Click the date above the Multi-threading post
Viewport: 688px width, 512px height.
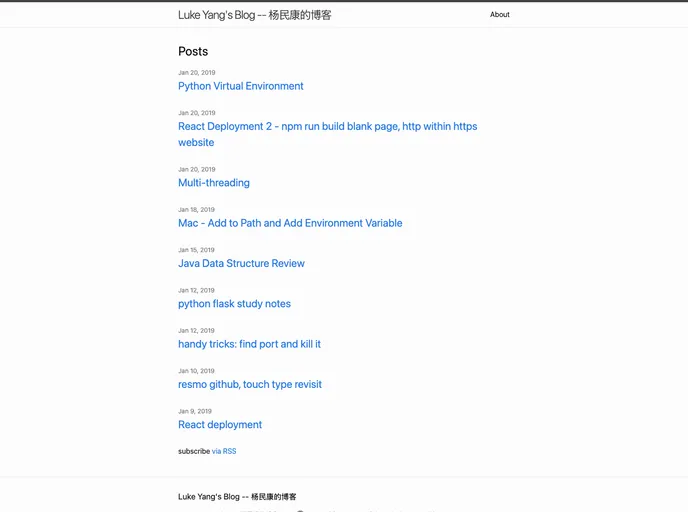point(196,170)
